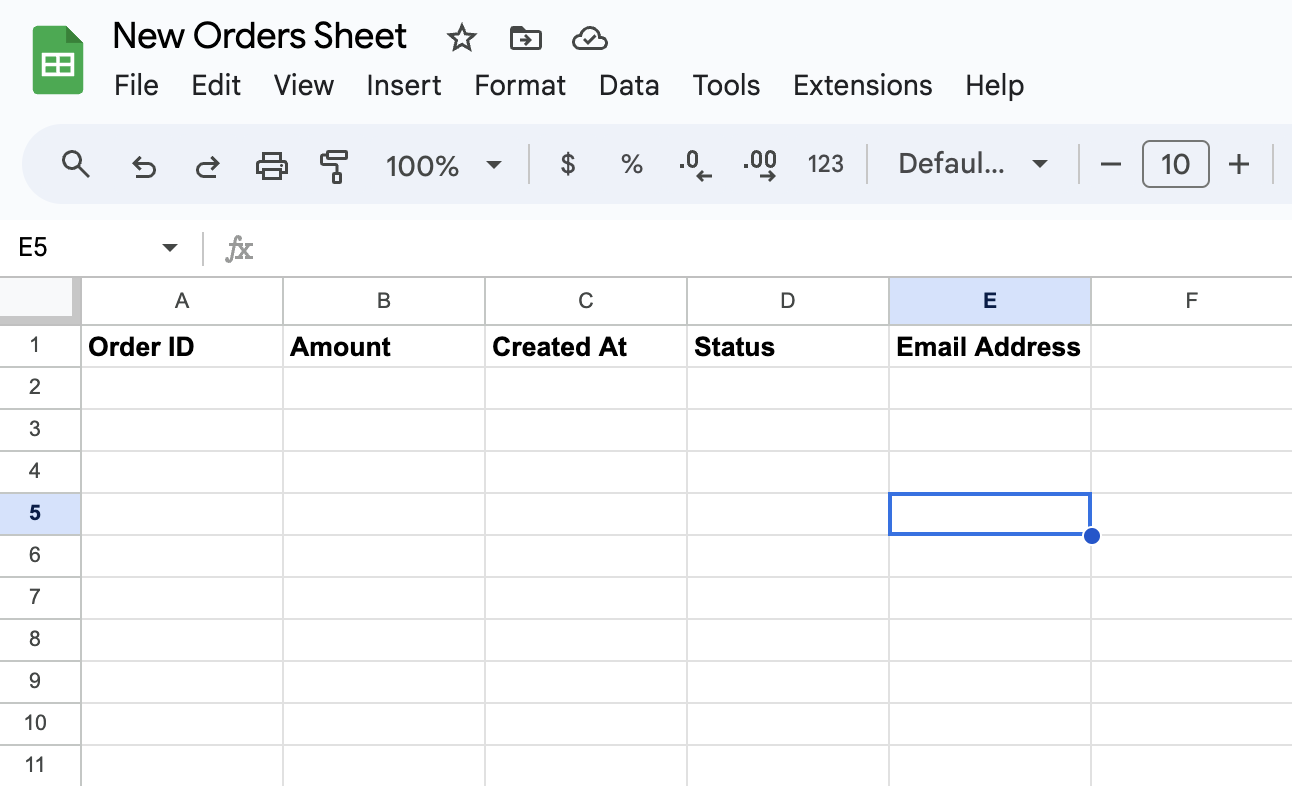This screenshot has width=1292, height=786.
Task: Click the undo arrow
Action: click(x=144, y=165)
